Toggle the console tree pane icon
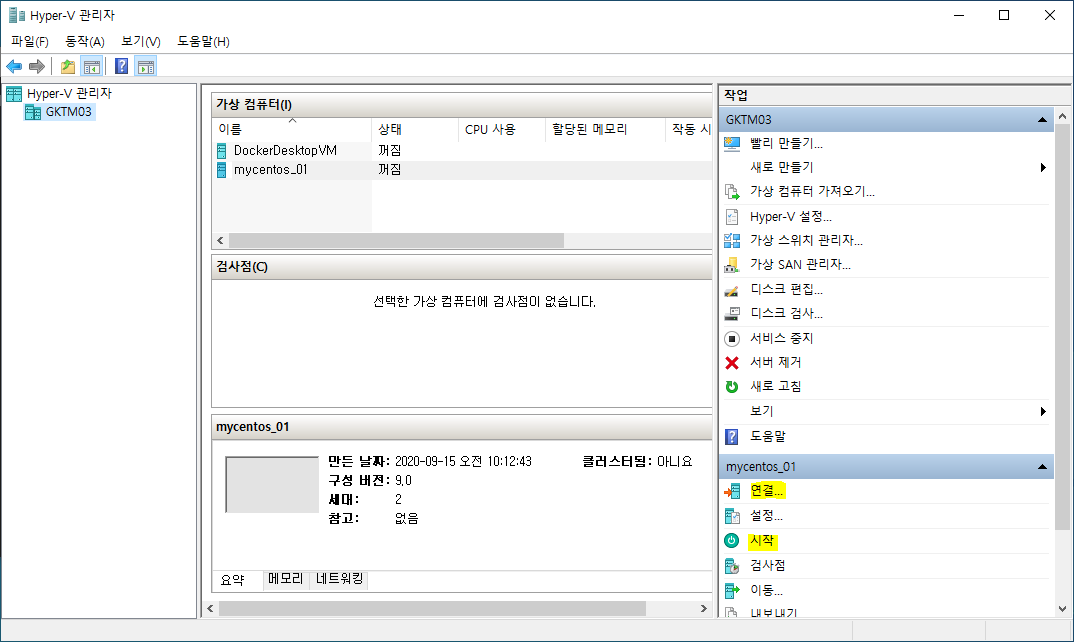This screenshot has height=642, width=1074. click(x=91, y=66)
